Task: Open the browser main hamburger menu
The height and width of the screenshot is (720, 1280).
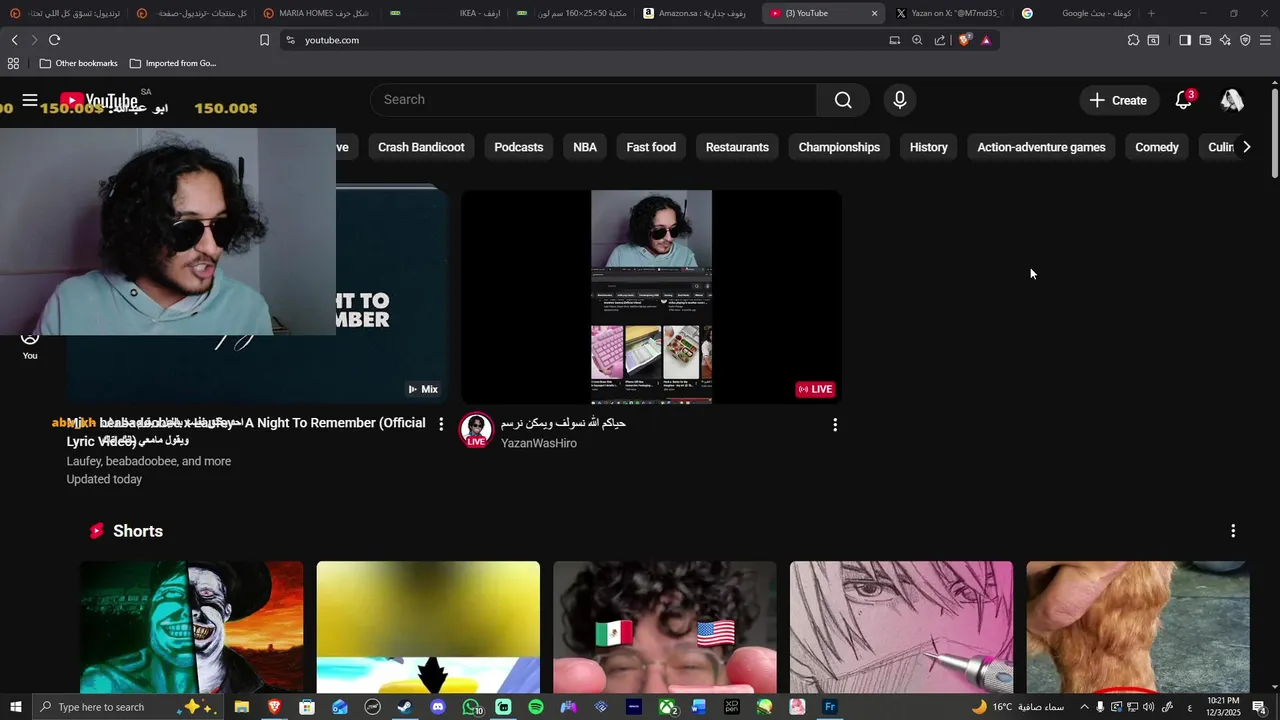Action: 1266,40
